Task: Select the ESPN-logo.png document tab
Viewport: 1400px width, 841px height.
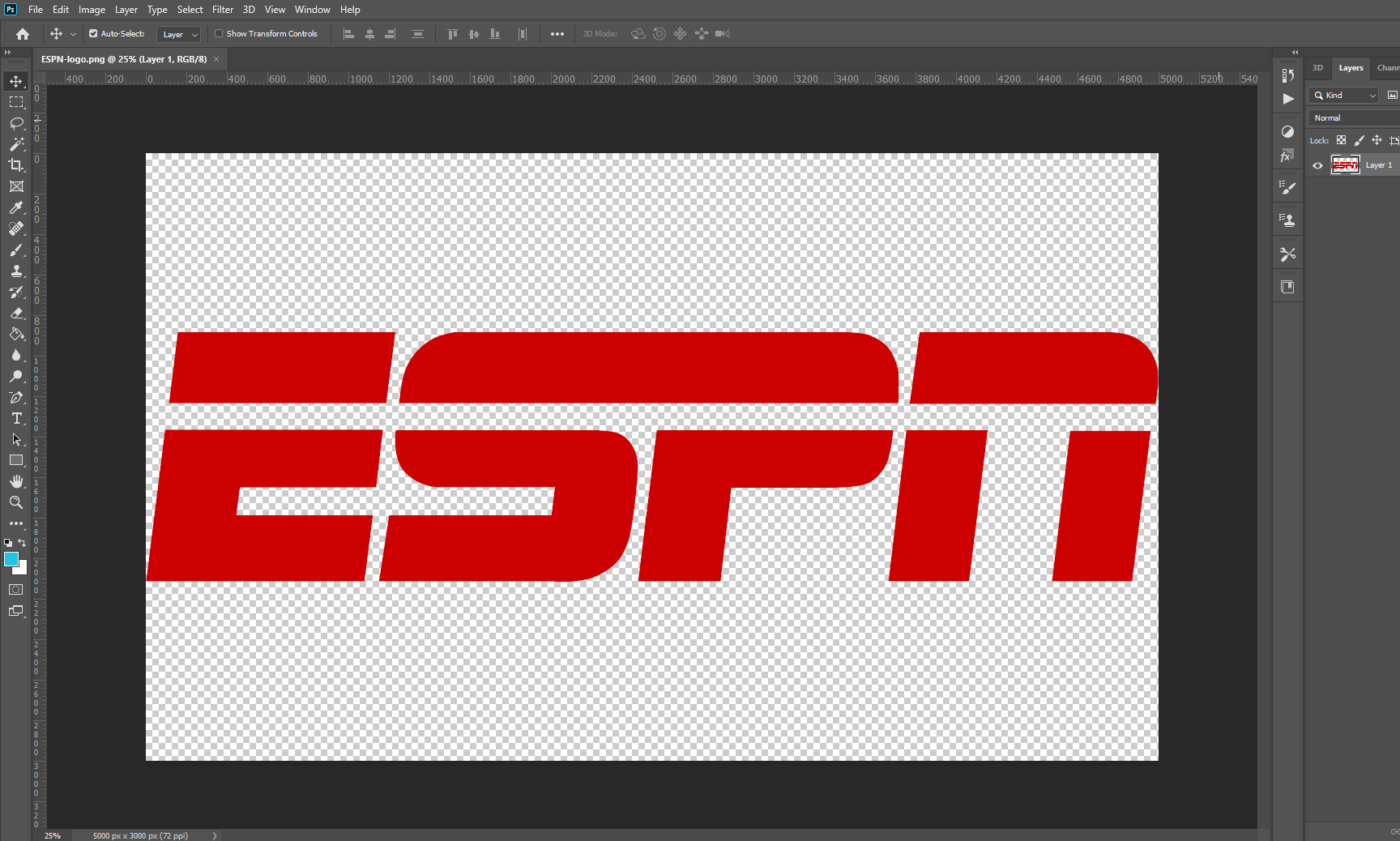Action: pos(124,59)
